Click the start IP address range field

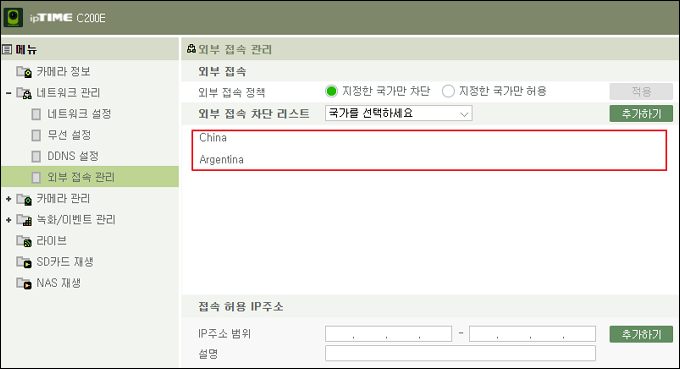[x=389, y=334]
